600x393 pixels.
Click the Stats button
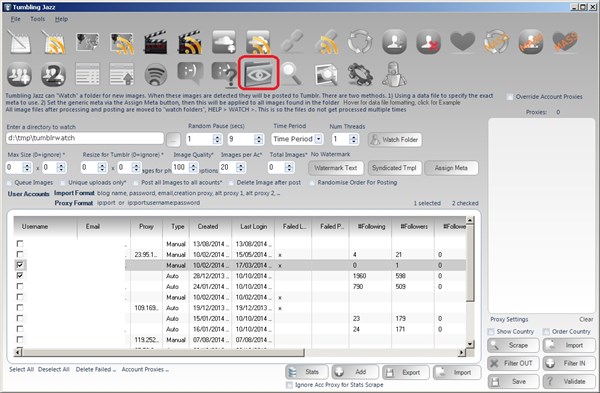(x=307, y=372)
